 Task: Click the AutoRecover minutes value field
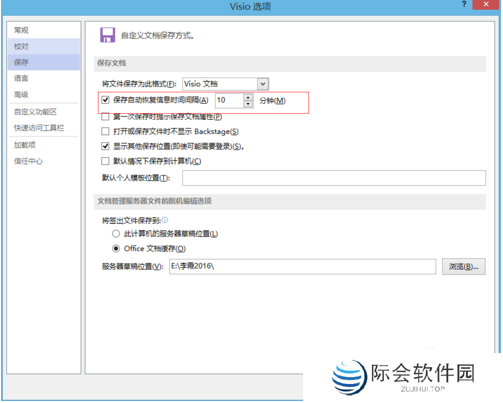click(x=229, y=100)
